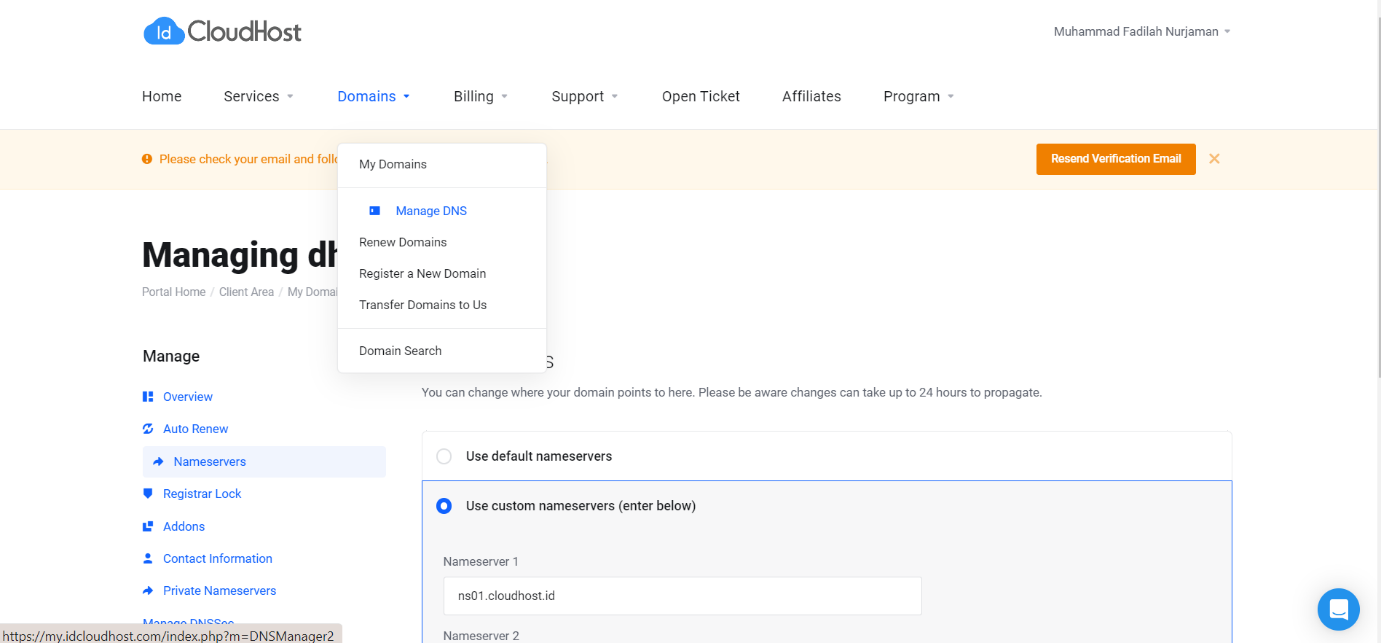Open the Client Area breadcrumb
The width and height of the screenshot is (1381, 643).
246,292
